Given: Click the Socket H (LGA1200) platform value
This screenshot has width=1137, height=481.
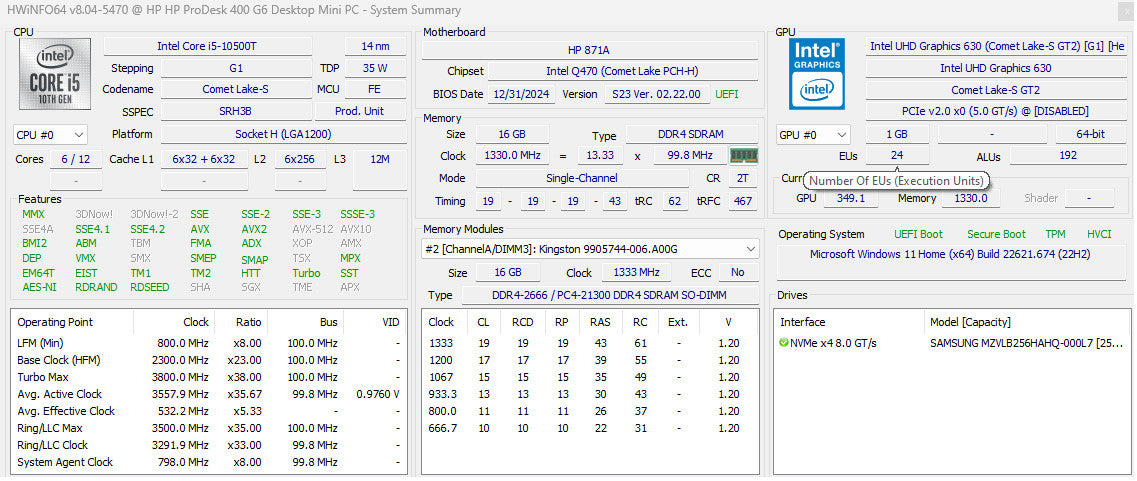Looking at the screenshot, I should 284,134.
